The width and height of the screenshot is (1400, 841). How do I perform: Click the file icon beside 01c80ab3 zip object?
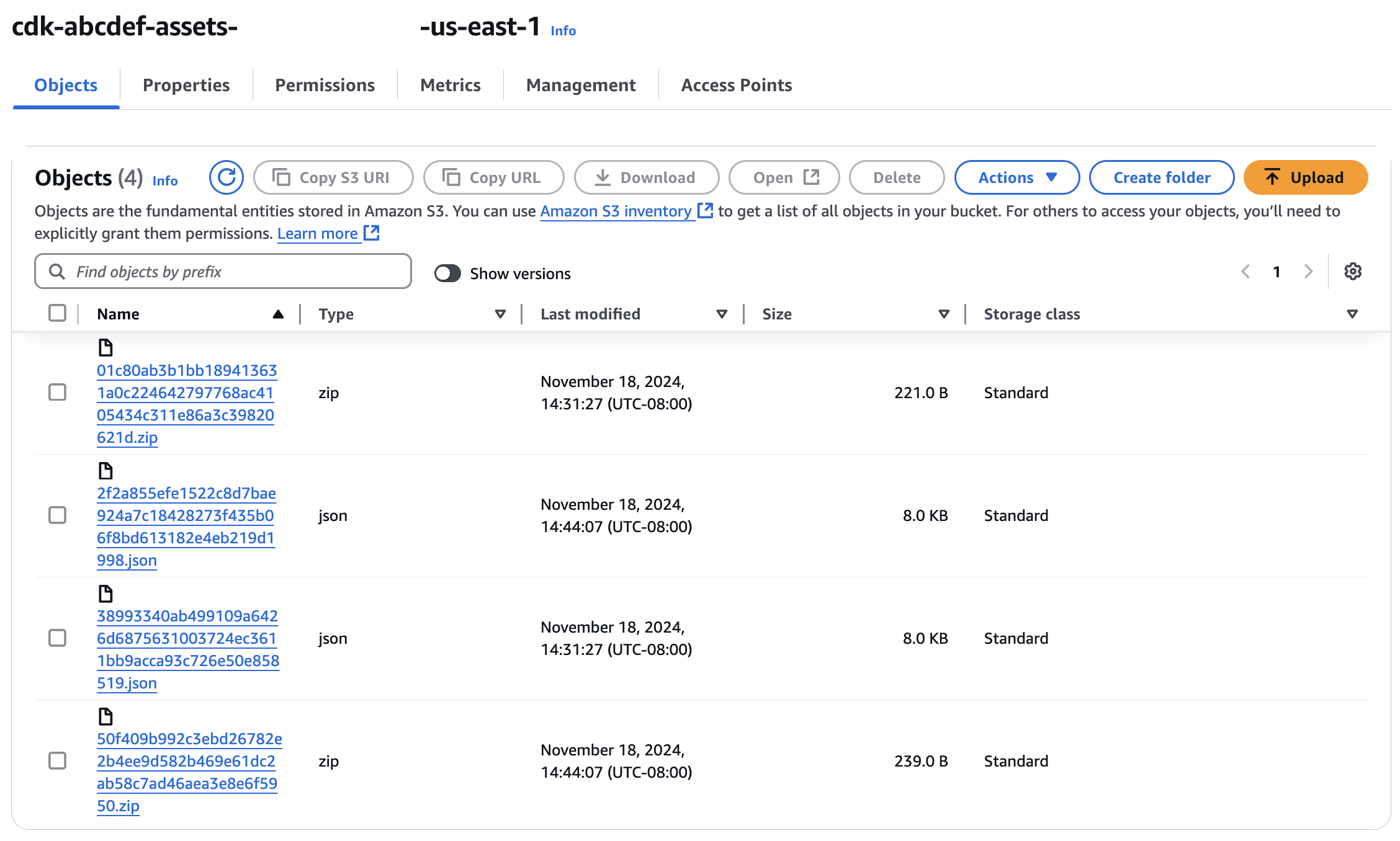coord(105,347)
